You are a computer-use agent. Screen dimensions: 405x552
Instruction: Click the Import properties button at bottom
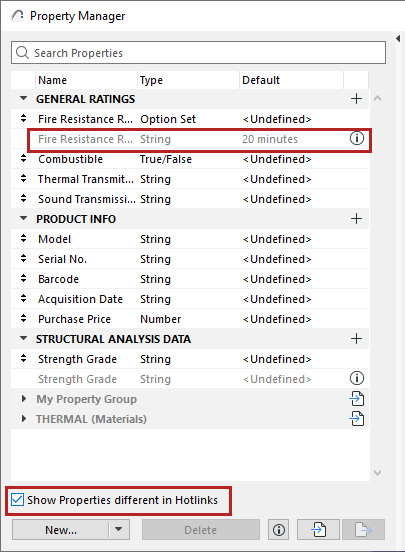tap(318, 529)
